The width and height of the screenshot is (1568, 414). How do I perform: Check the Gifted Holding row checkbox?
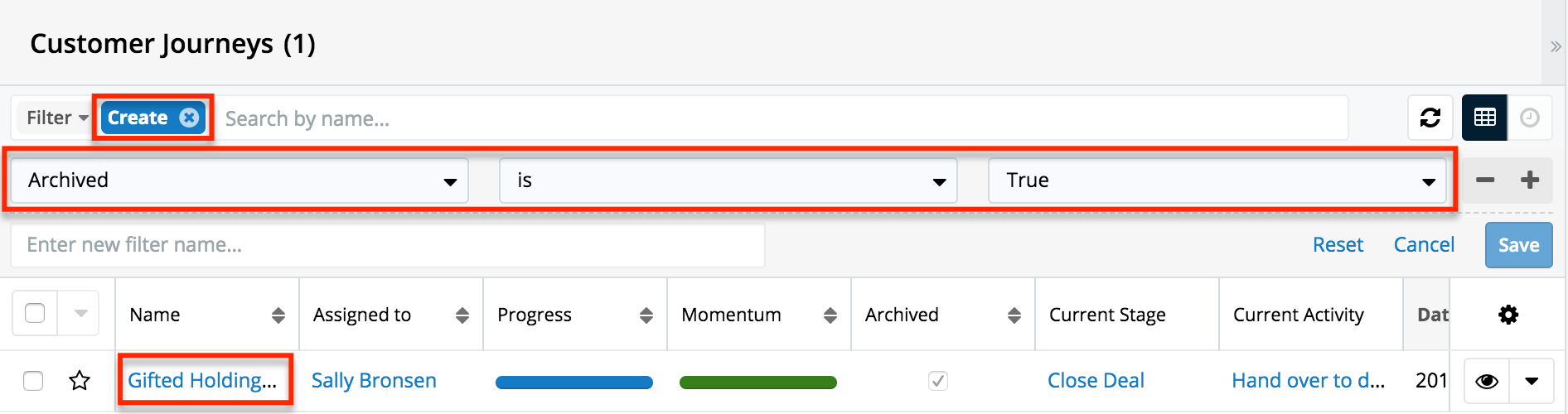33,381
